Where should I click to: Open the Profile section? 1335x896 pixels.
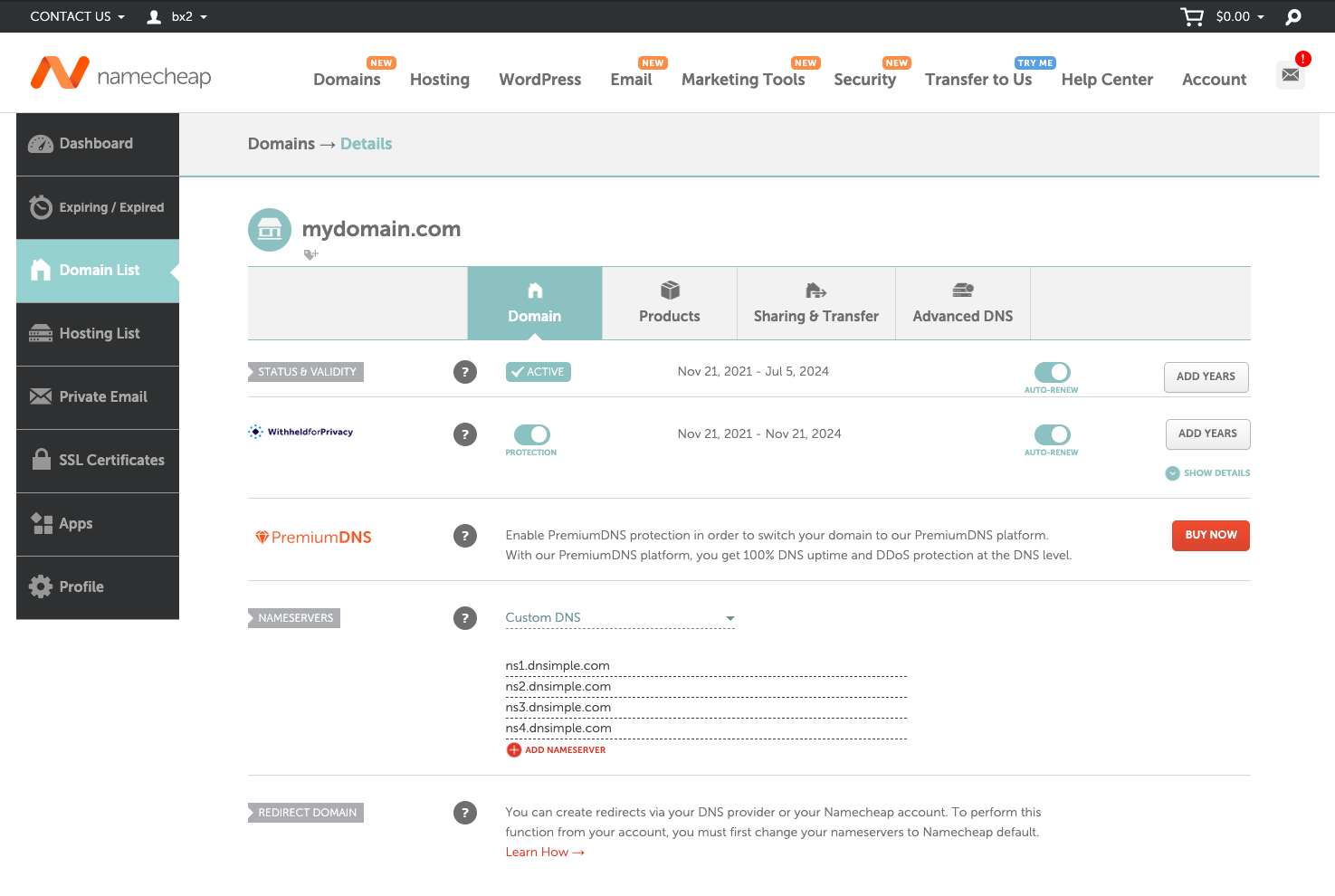coord(80,586)
